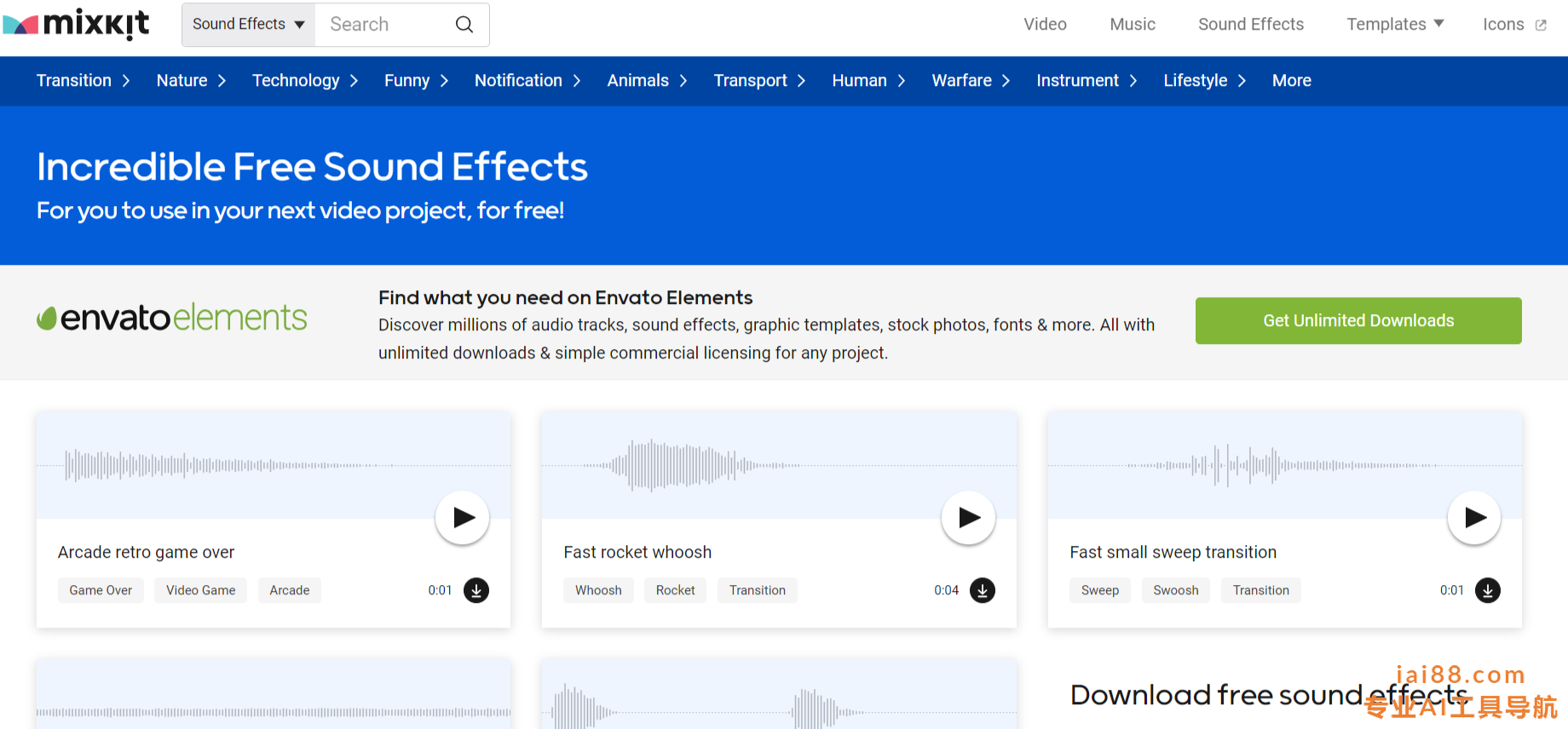
Task: Open the Instrument category menu
Action: [x=1087, y=81]
